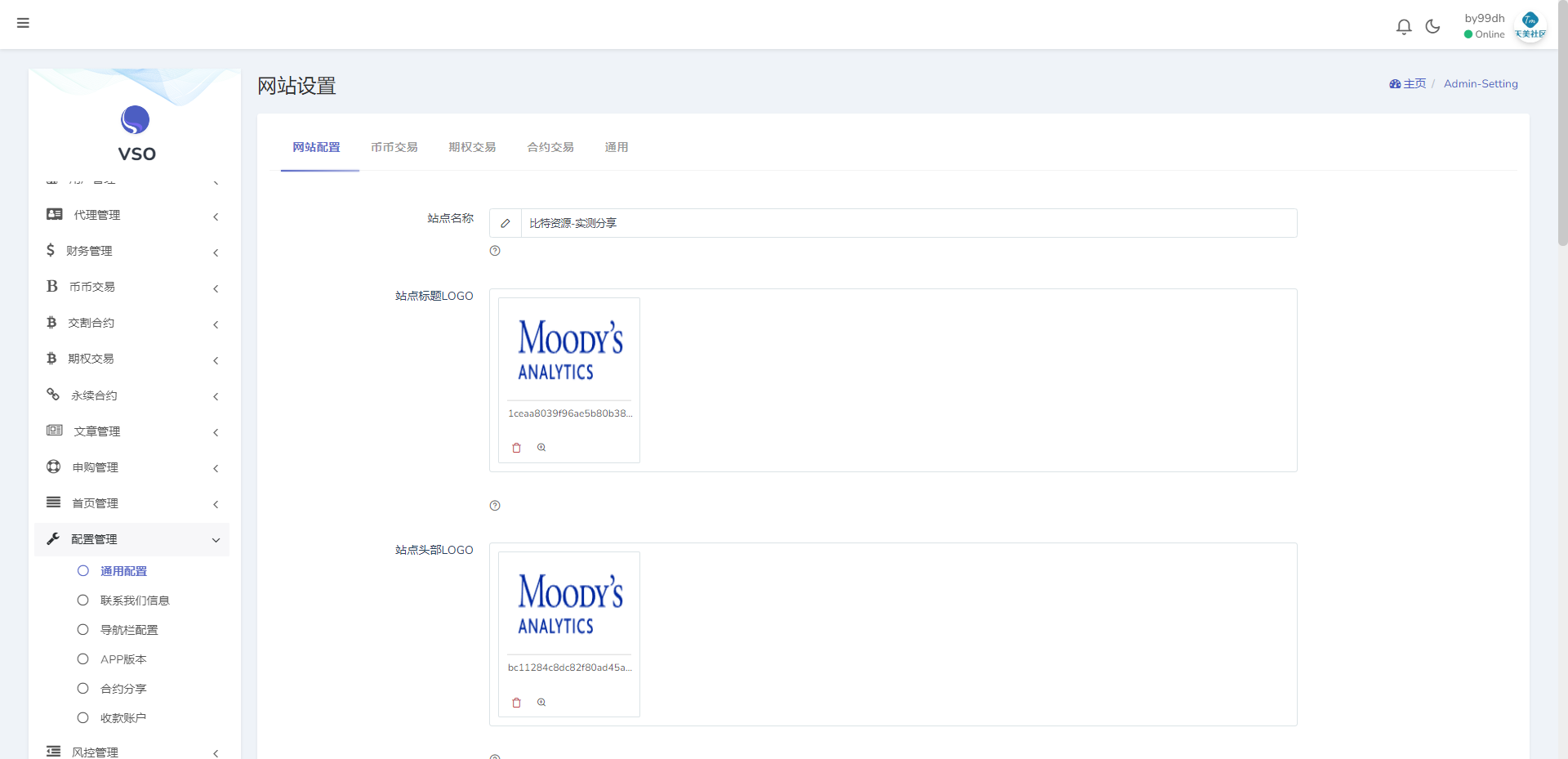Expand 财务管理 using its chevron
This screenshot has width=1568, height=759.
pos(216,252)
